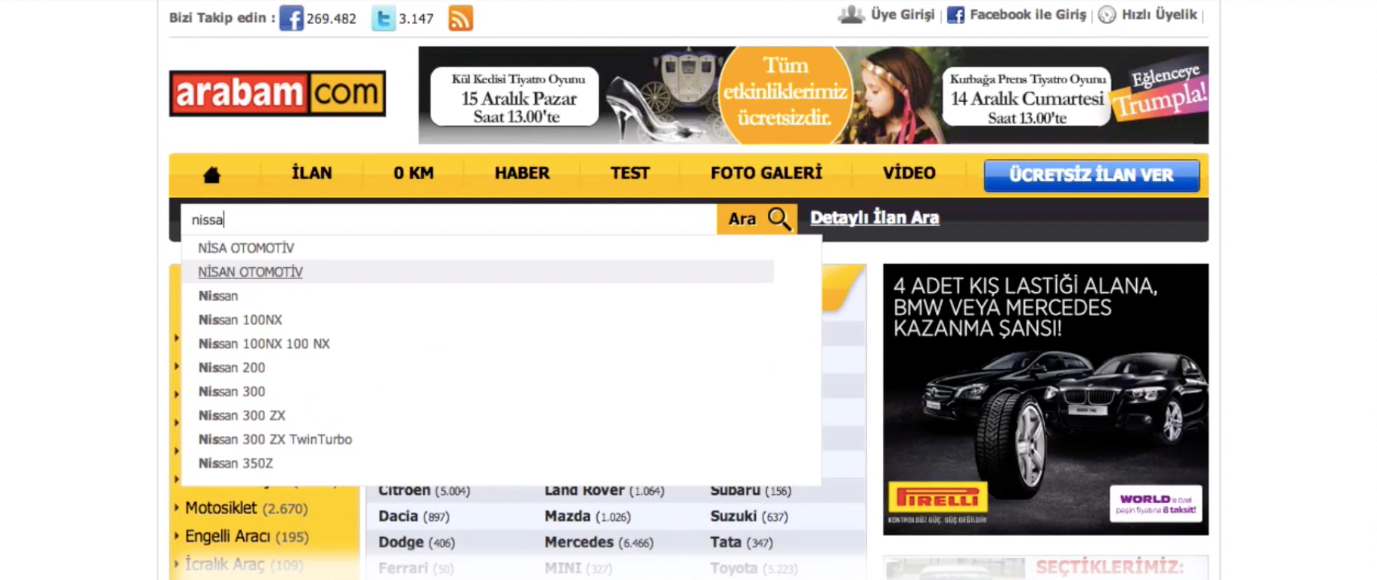
Task: Click the Ara search button
Action: pos(757,219)
